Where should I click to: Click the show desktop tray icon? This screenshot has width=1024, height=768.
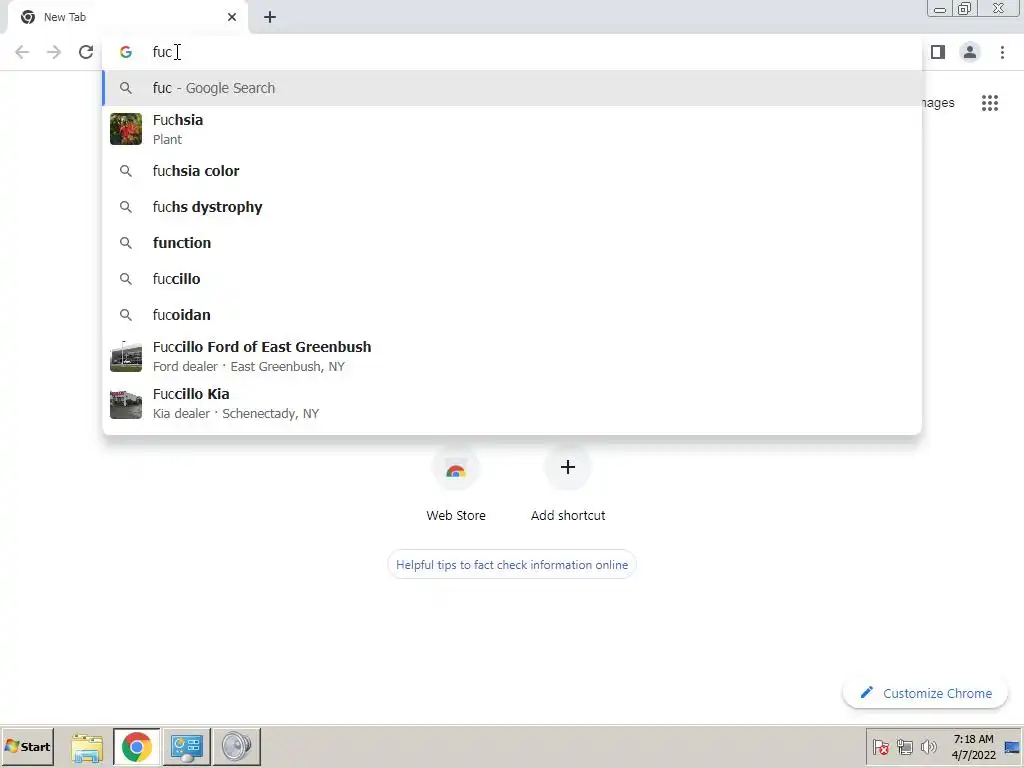(1012, 747)
